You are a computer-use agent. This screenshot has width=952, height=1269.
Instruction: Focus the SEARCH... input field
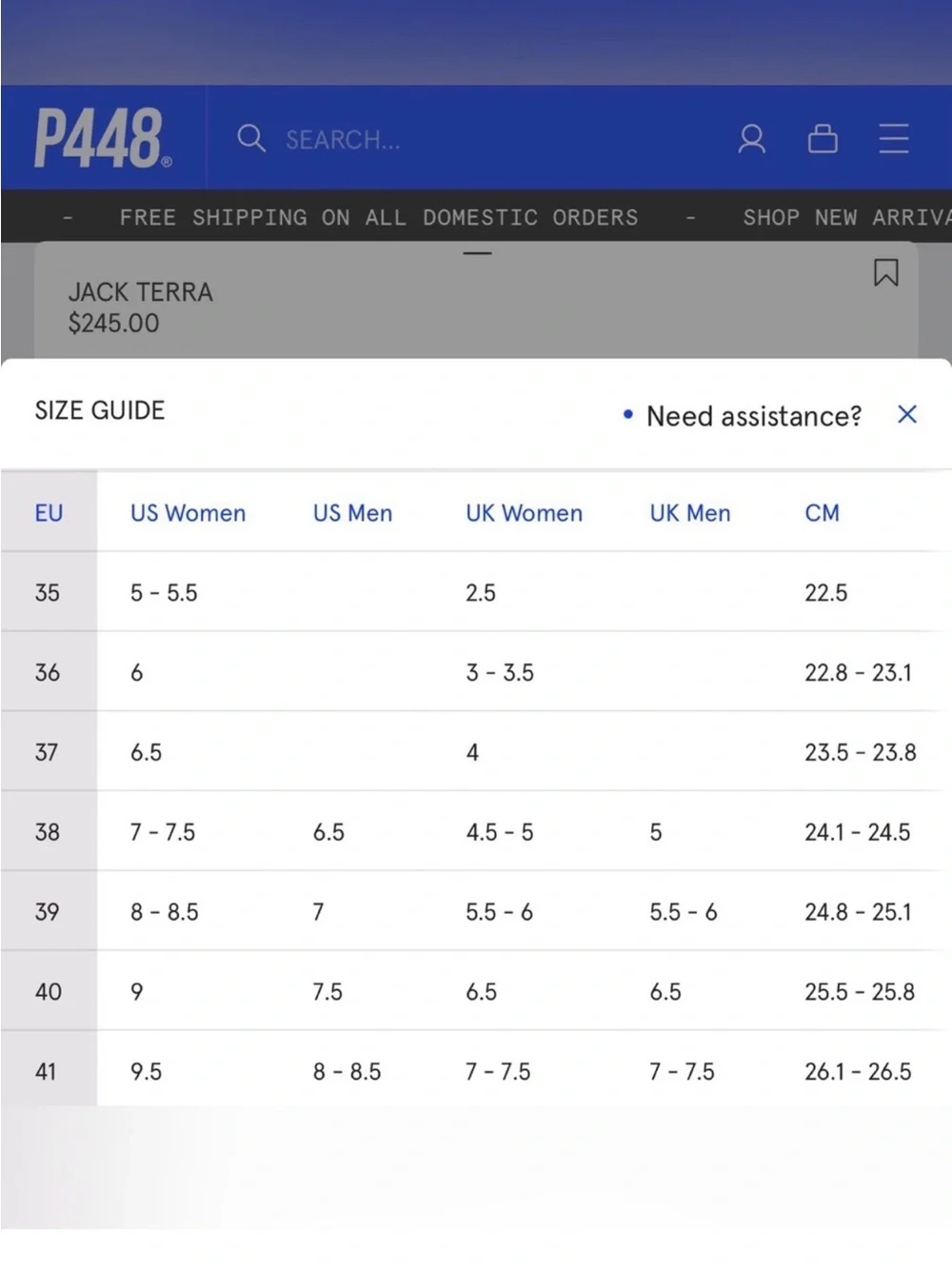457,140
